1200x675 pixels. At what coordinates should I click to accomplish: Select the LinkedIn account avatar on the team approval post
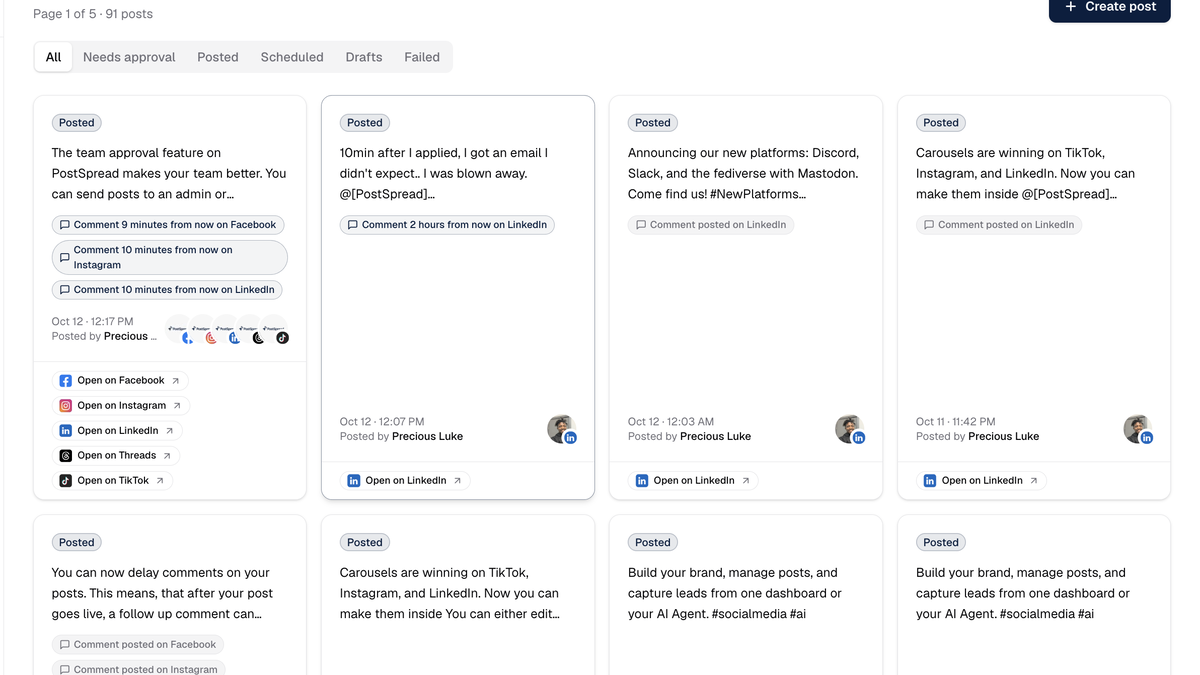226,330
